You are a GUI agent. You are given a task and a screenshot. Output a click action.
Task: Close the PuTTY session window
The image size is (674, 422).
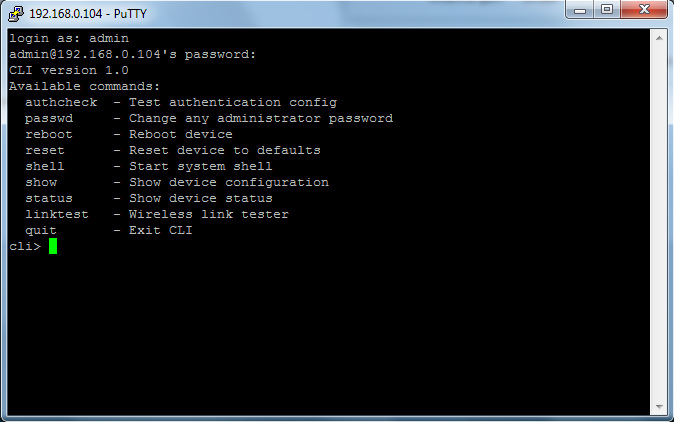pyautogui.click(x=644, y=10)
